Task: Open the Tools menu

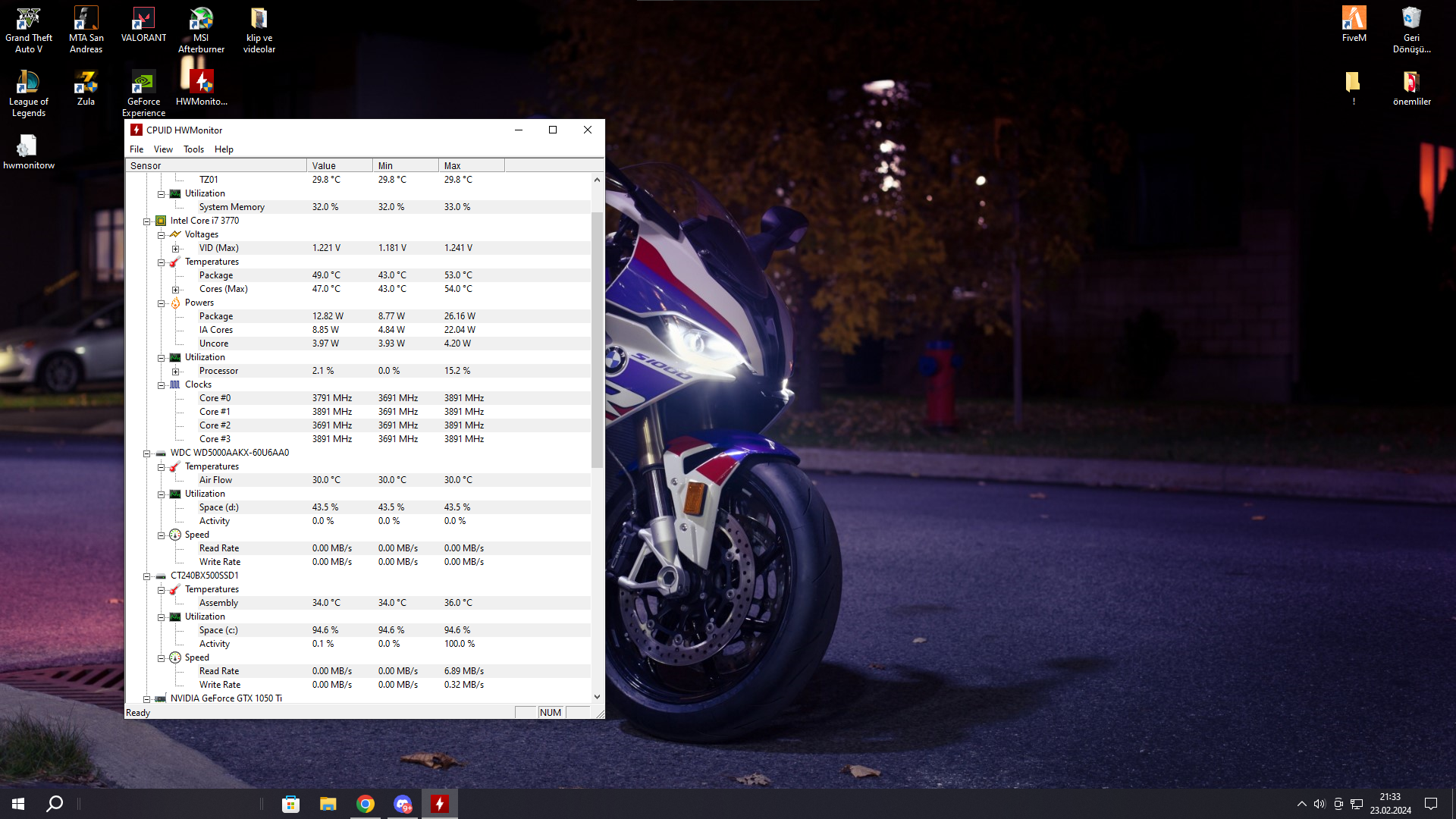Action: click(x=193, y=149)
